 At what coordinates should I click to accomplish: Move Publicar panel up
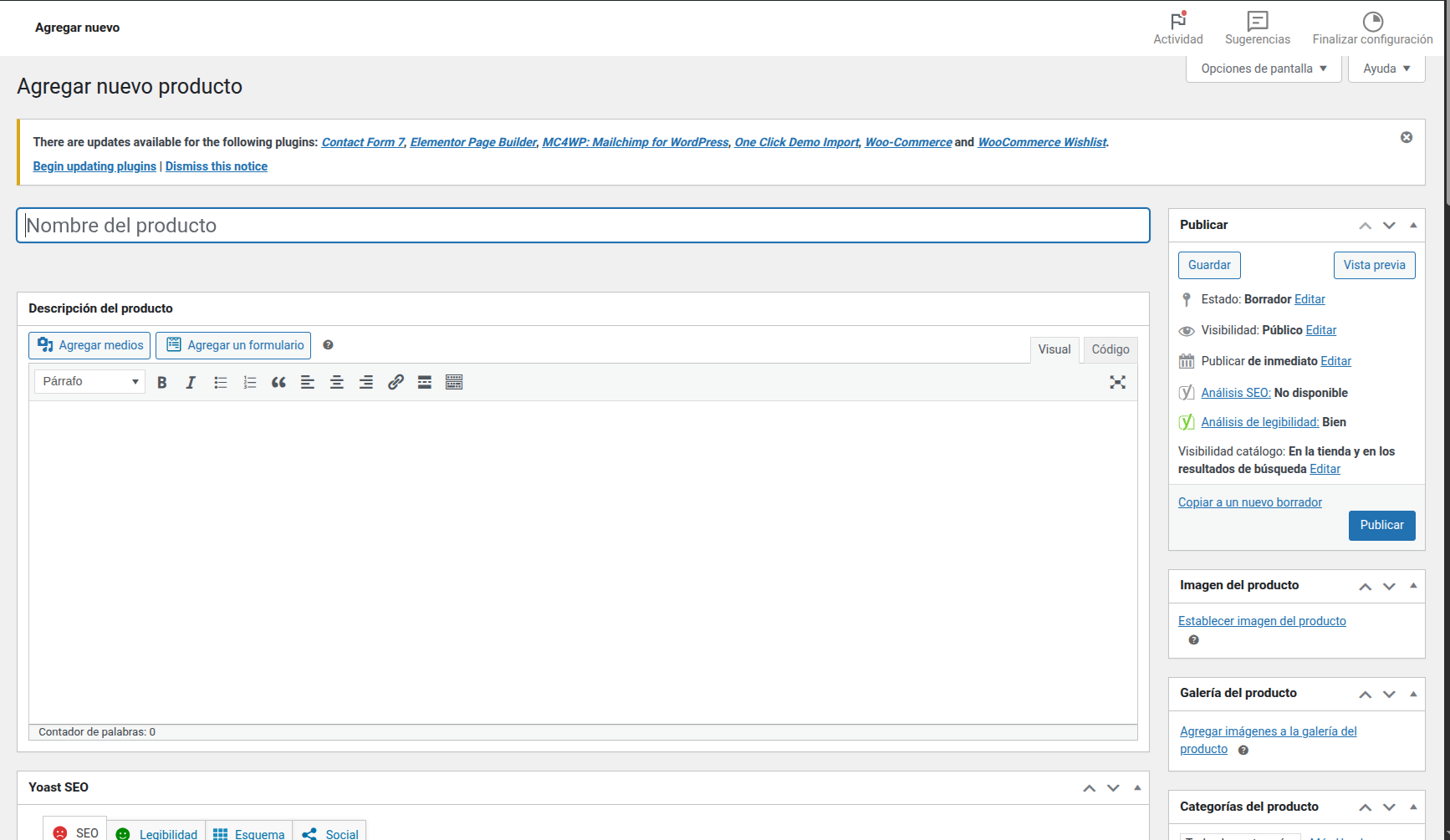[1365, 226]
